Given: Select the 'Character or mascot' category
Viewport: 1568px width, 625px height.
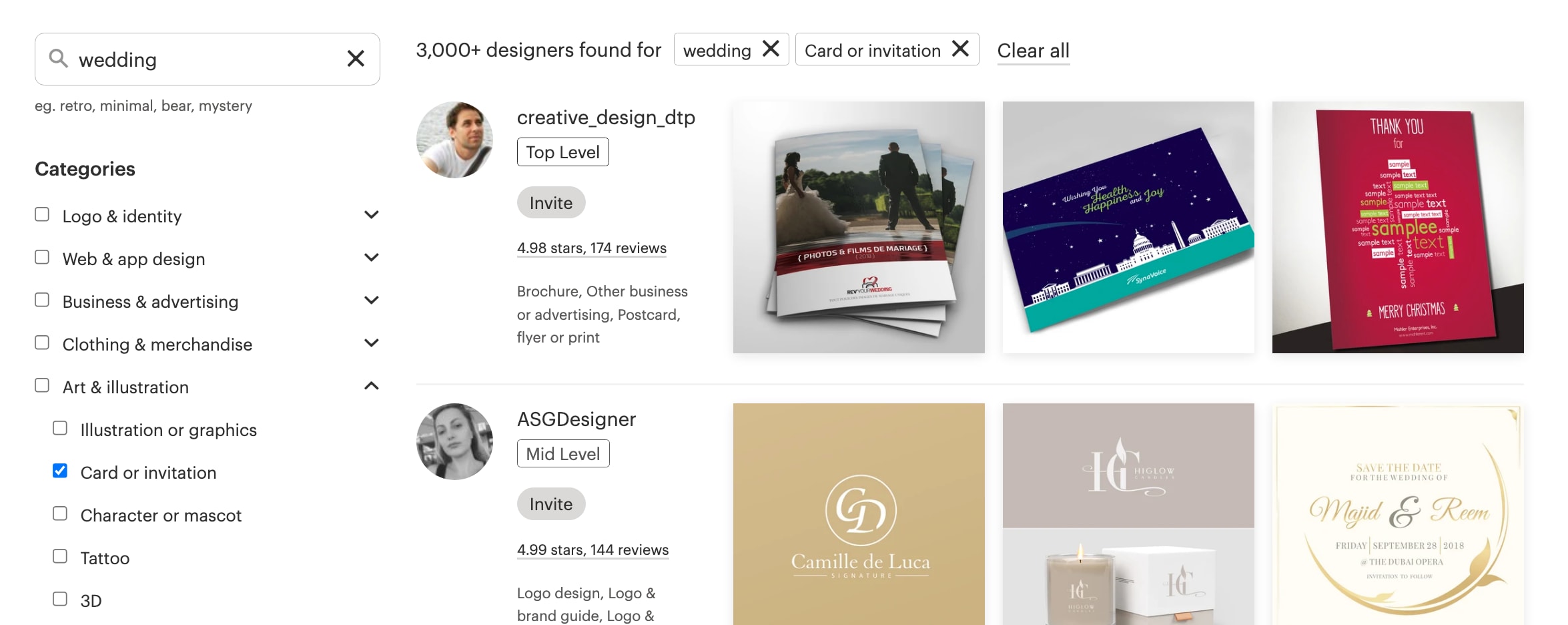Looking at the screenshot, I should click(61, 513).
